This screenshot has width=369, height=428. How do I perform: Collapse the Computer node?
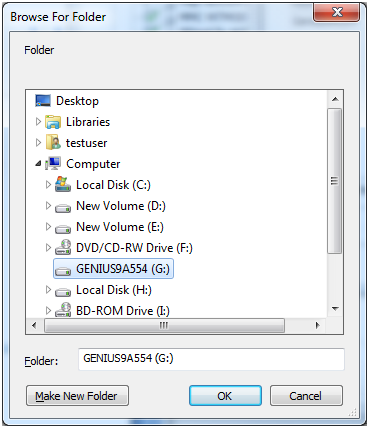pos(38,163)
